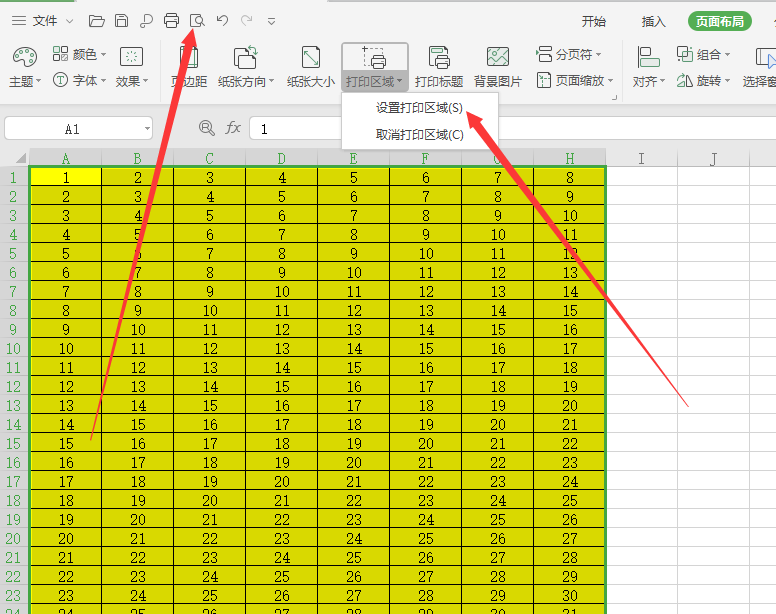Expand the 效果 dropdown arrow
Image resolution: width=776 pixels, height=614 pixels.
pos(146,81)
